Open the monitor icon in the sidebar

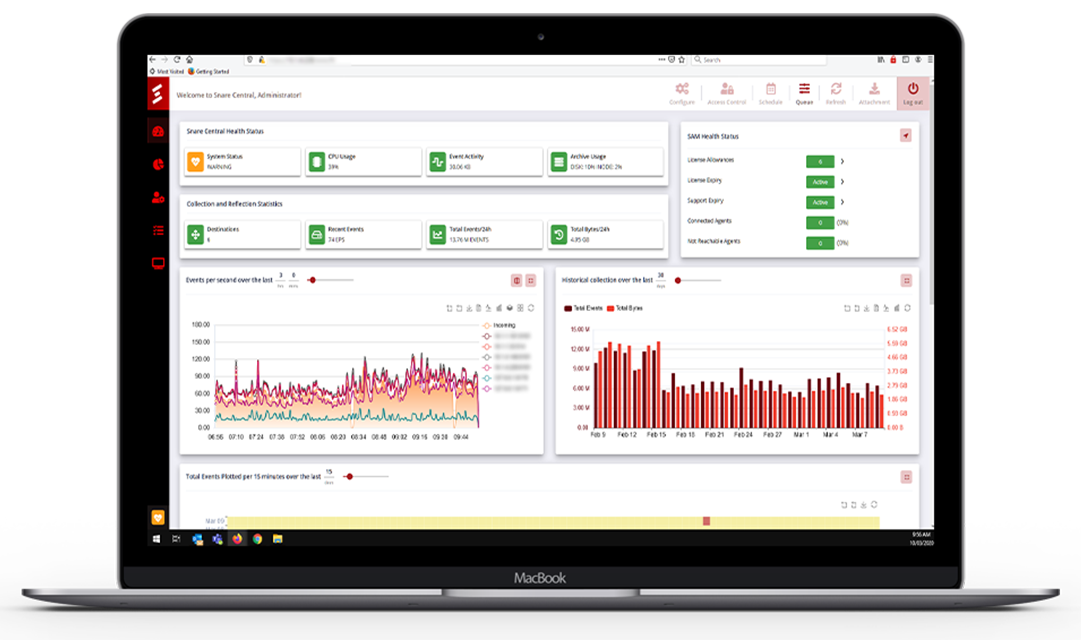tap(158, 263)
